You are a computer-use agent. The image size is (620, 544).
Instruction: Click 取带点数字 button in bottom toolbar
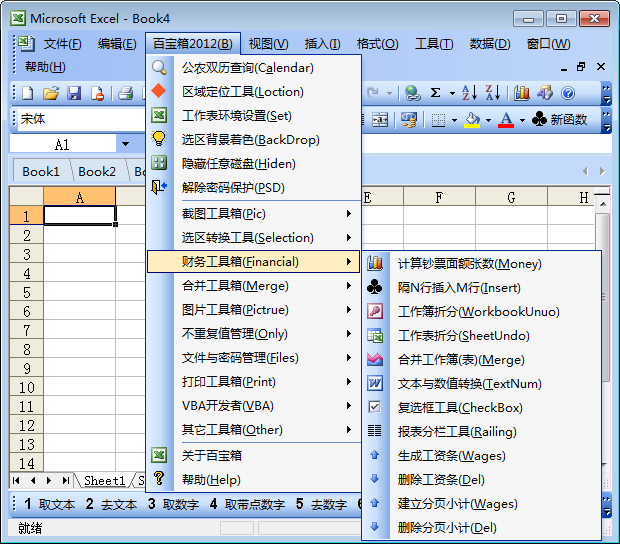pos(247,504)
